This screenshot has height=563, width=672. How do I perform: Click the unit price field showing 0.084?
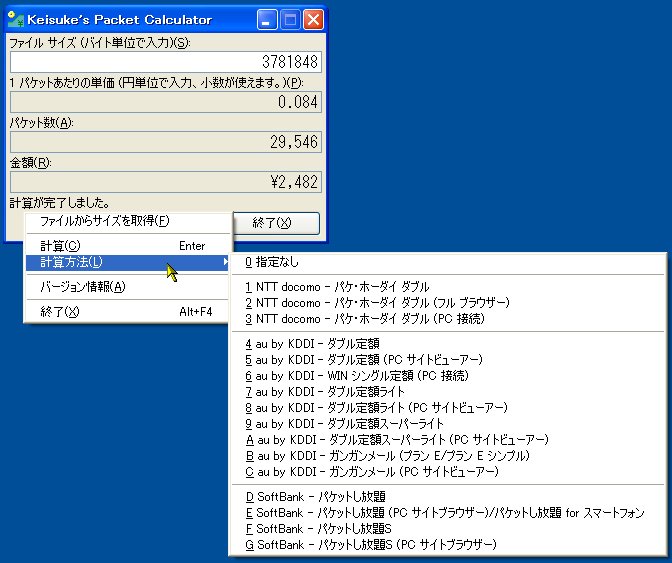166,102
